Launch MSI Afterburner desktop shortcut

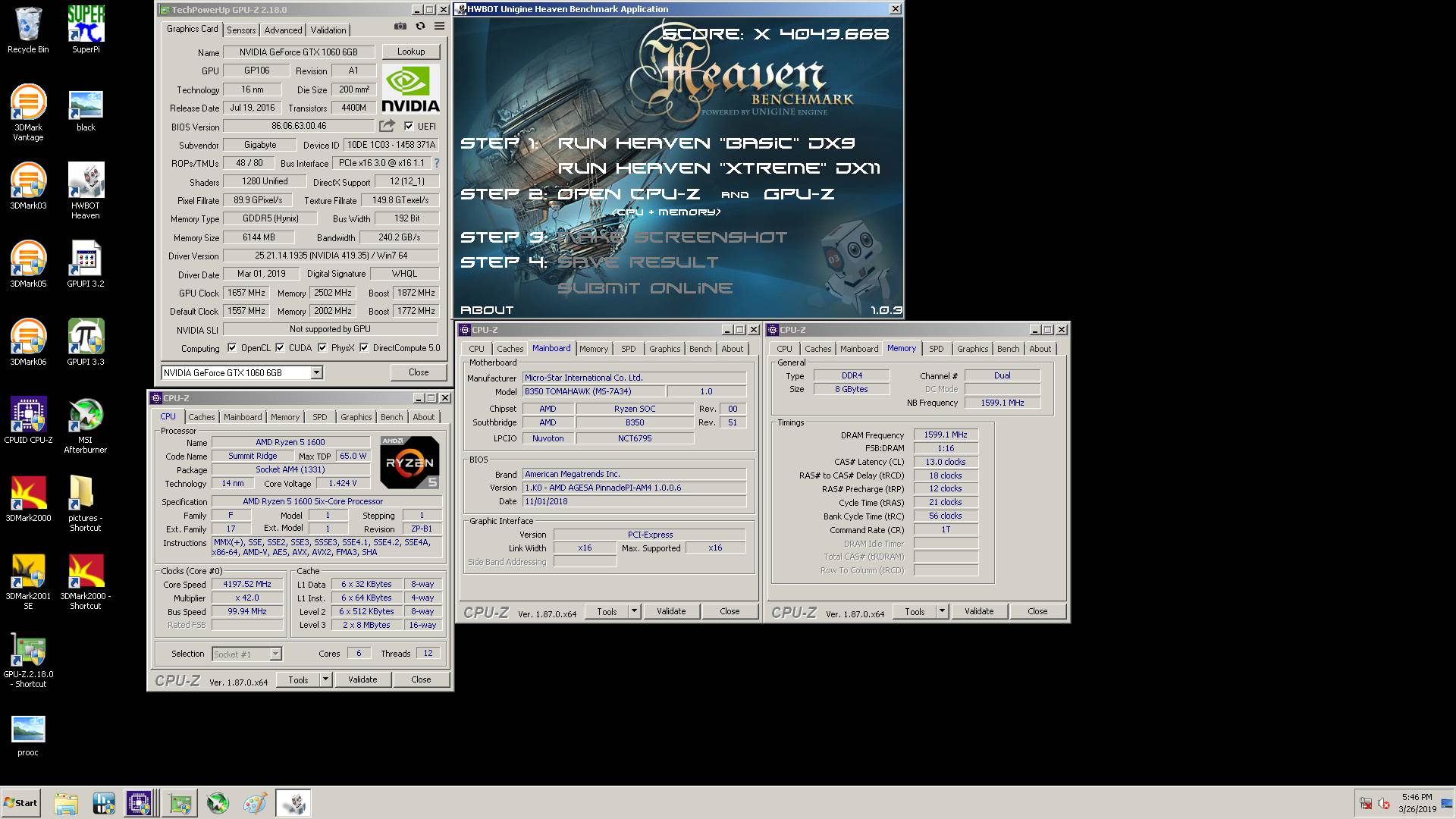(x=86, y=425)
